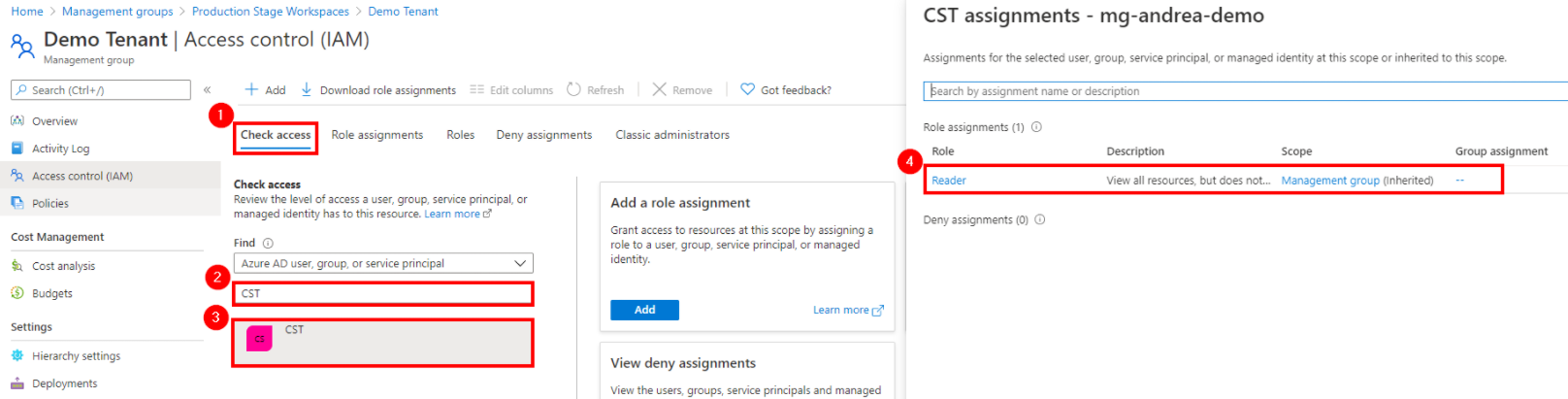The height and width of the screenshot is (399, 1568).
Task: Open Management groups breadcrumb
Action: [x=117, y=12]
